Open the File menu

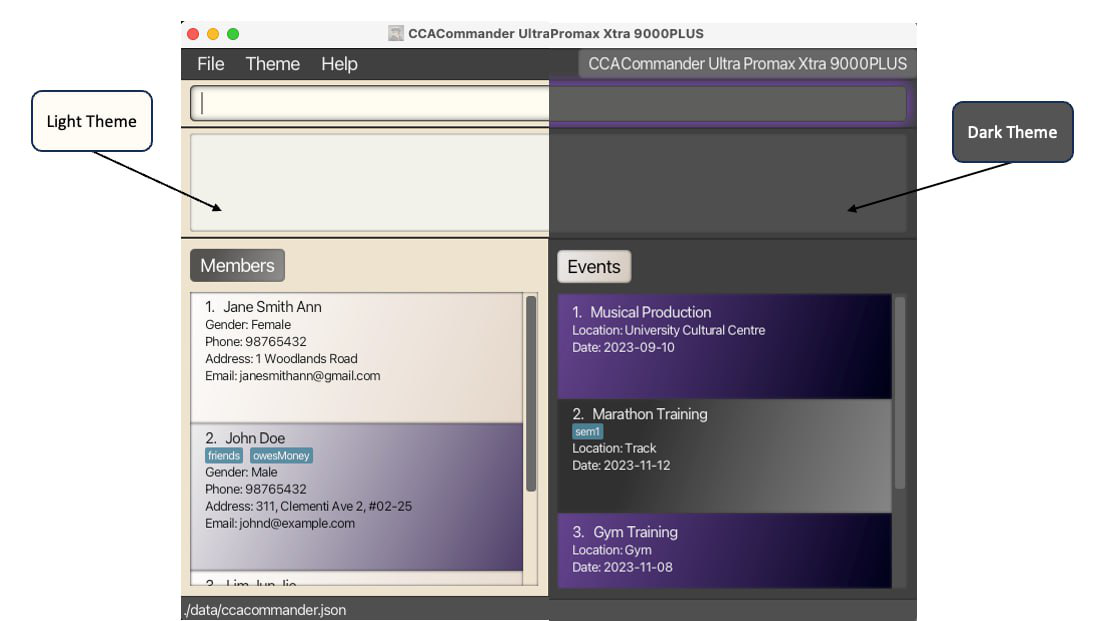(210, 63)
